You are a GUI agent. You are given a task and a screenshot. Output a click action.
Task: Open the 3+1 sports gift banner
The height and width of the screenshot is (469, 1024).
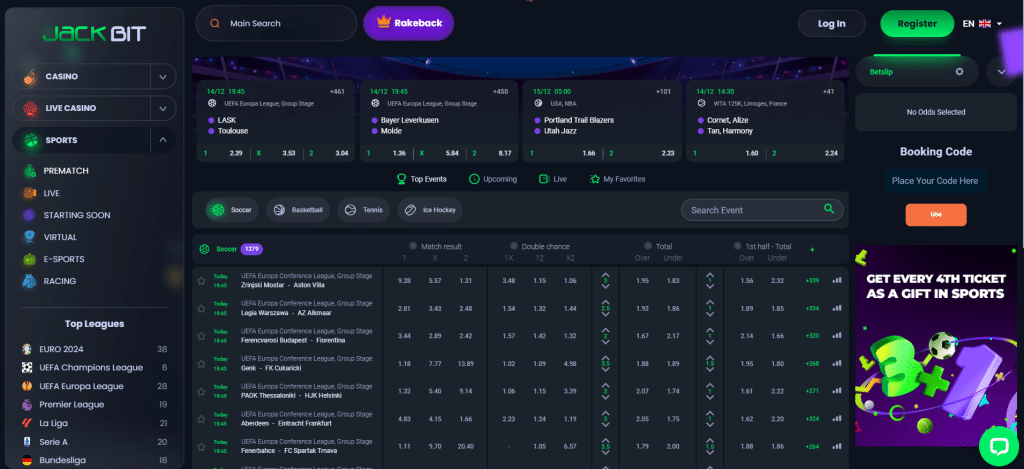936,346
